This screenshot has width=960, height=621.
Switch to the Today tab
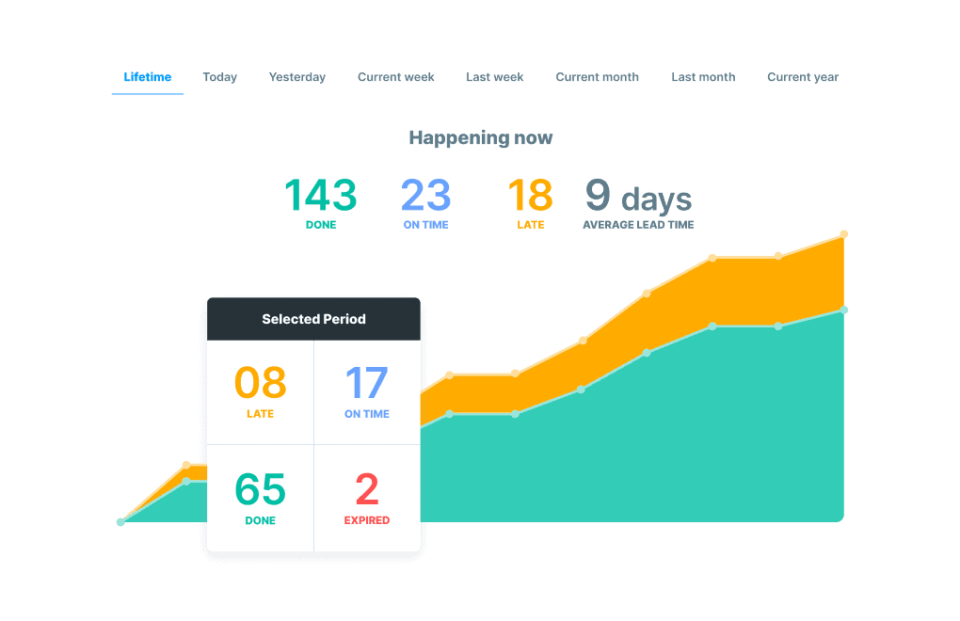(219, 77)
